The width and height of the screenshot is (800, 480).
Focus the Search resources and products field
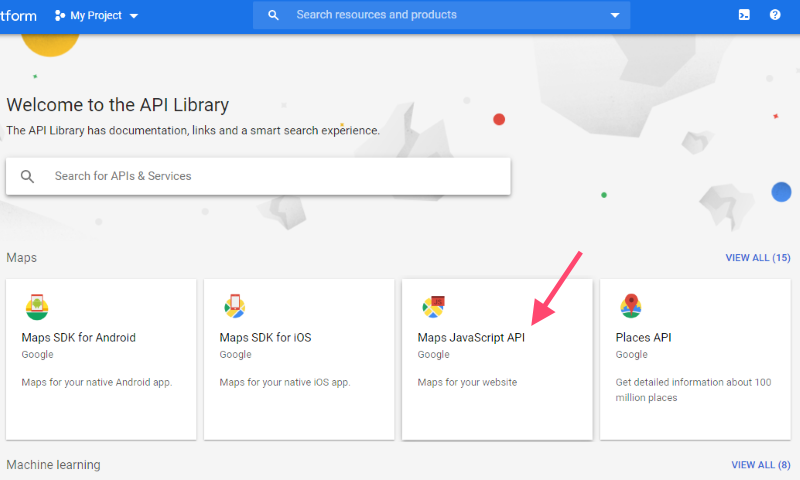[441, 15]
